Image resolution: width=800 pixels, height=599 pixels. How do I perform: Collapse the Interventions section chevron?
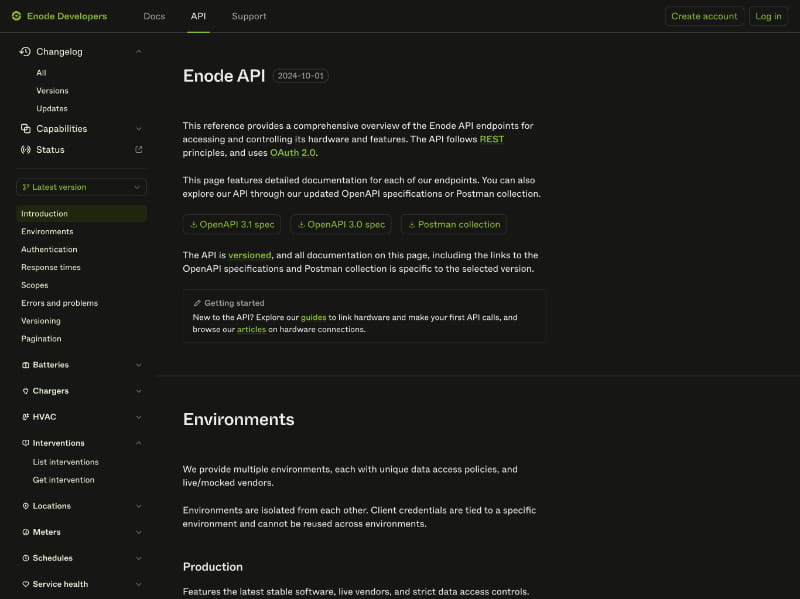138,443
